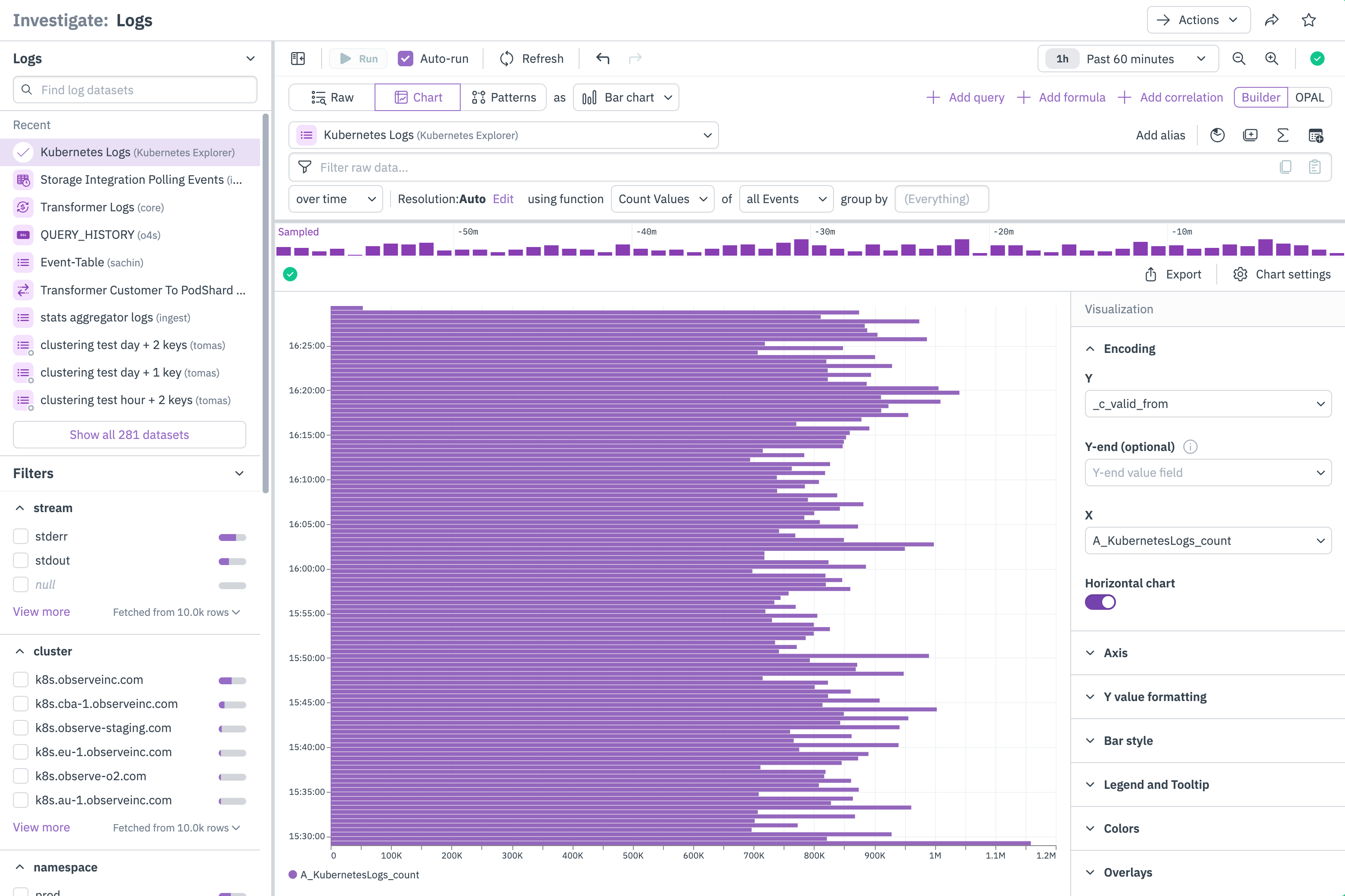This screenshot has height=896, width=1345.
Task: Click the share arrow icon
Action: click(x=1271, y=20)
